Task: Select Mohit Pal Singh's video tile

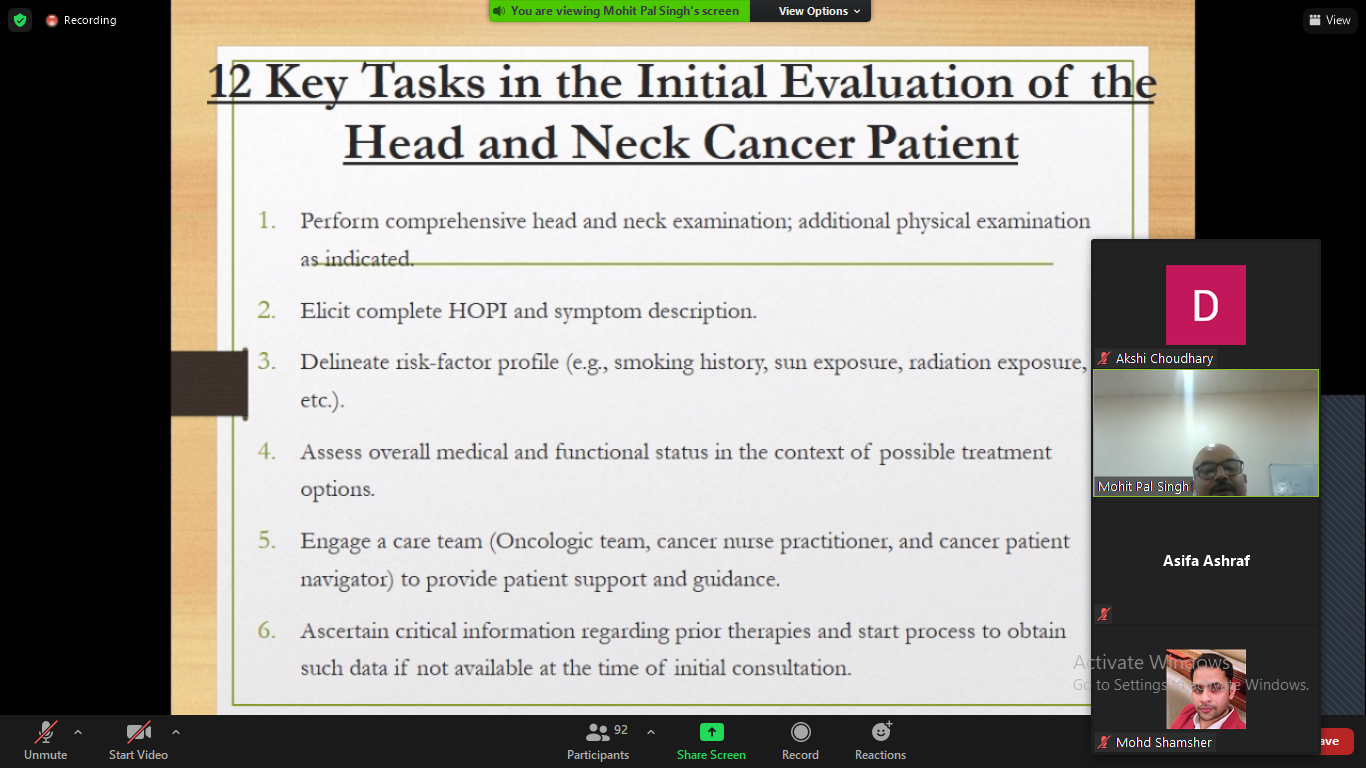Action: pos(1206,433)
